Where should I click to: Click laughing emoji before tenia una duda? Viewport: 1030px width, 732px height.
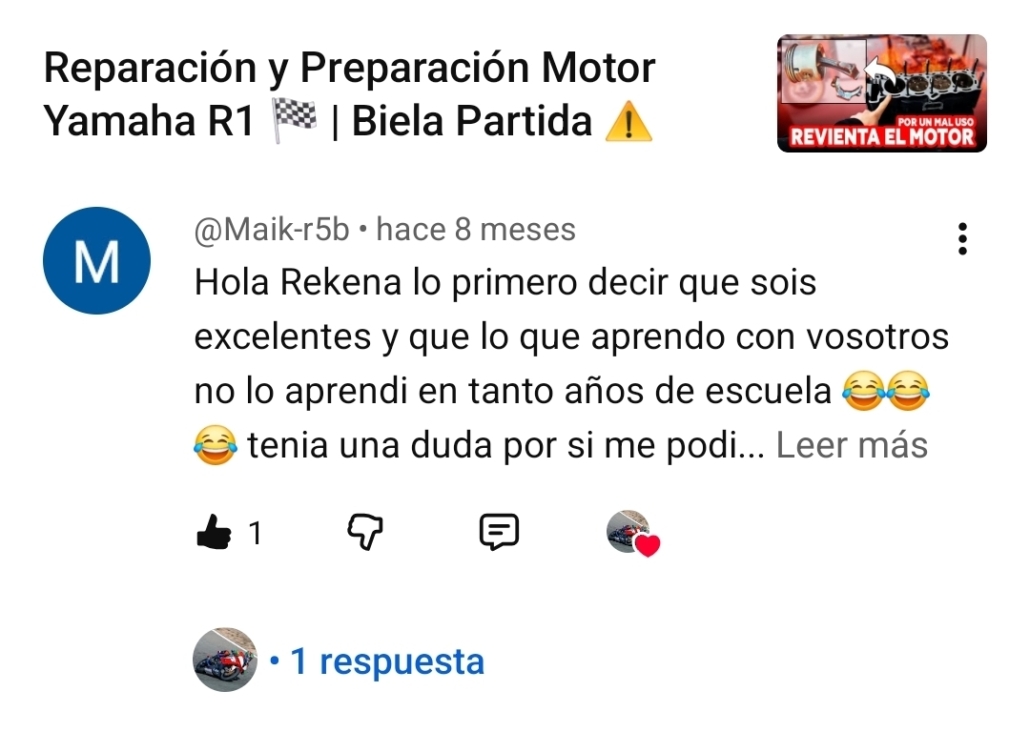pyautogui.click(x=215, y=445)
